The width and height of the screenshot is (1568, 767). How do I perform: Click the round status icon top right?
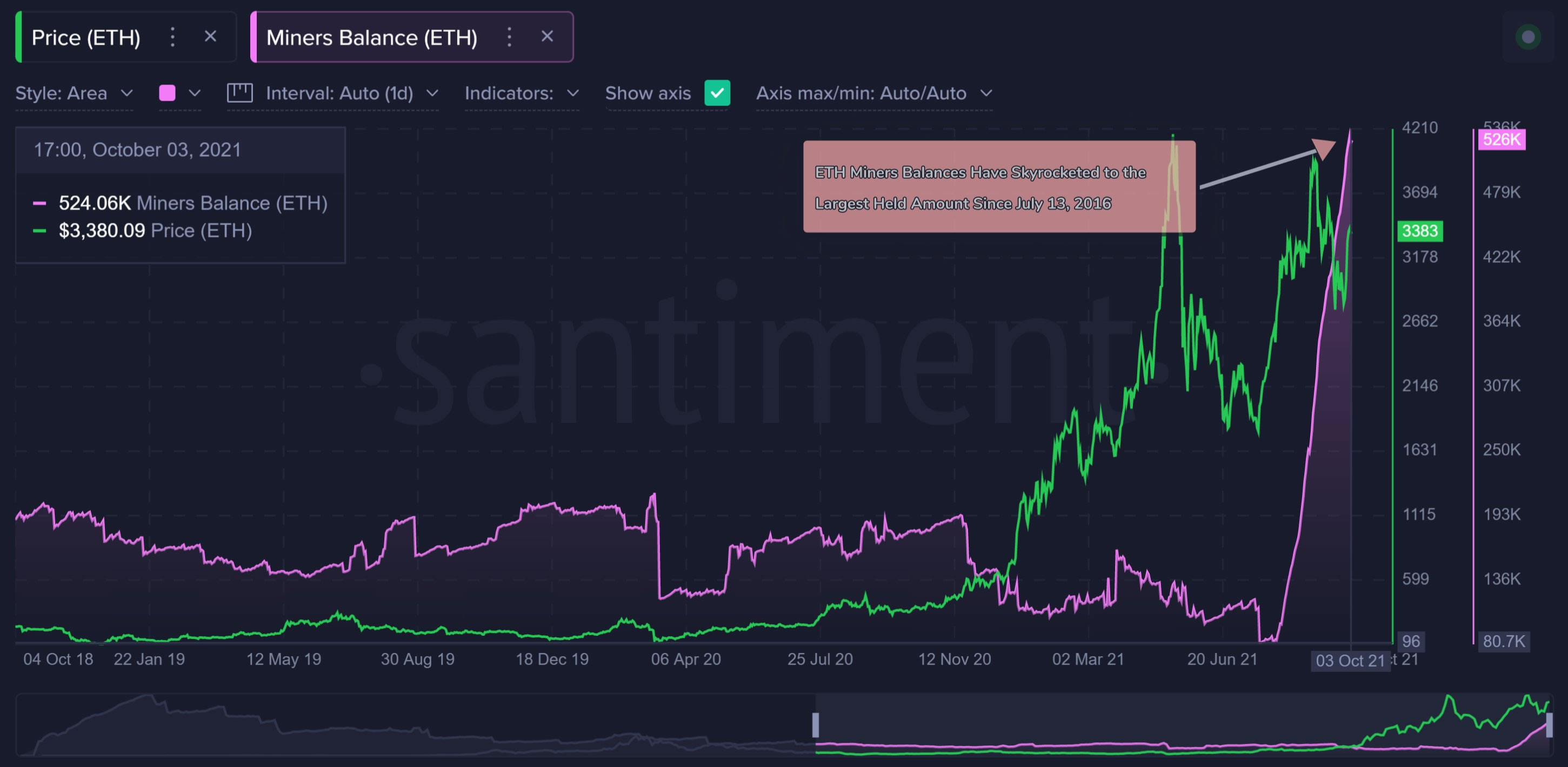coord(1528,37)
